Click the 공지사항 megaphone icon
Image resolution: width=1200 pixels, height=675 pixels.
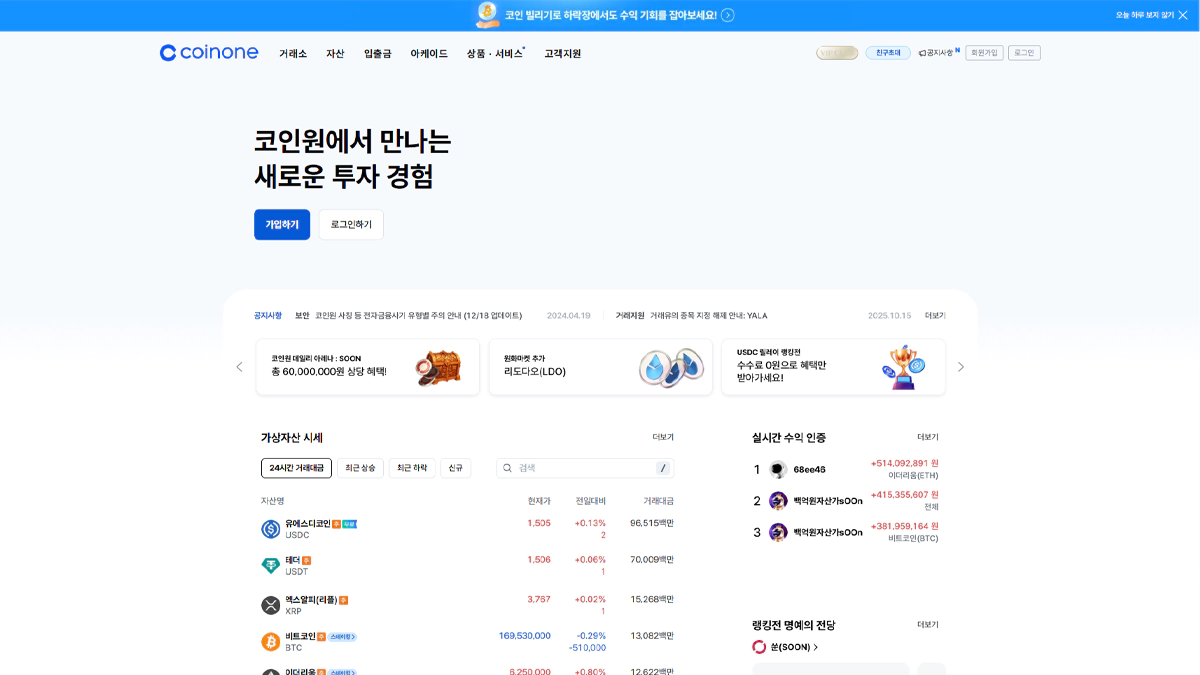[x=923, y=53]
